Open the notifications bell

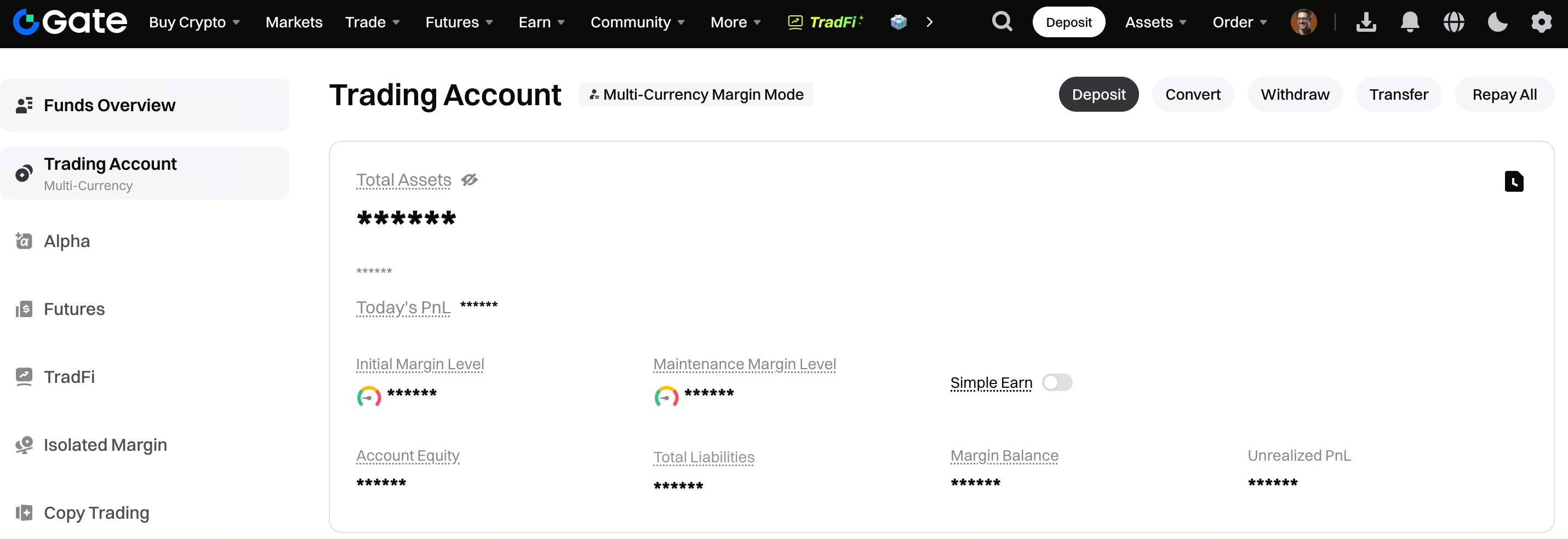point(1410,22)
